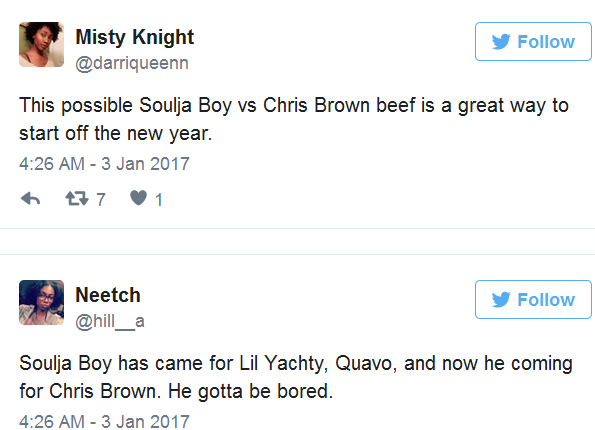Click the like count 1
This screenshot has width=595, height=430.
pyautogui.click(x=159, y=200)
